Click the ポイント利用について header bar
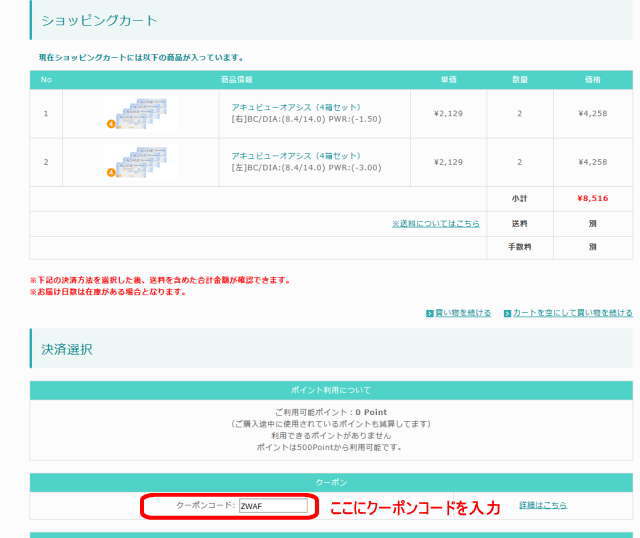Viewport: 640px width, 538px height. (331, 390)
